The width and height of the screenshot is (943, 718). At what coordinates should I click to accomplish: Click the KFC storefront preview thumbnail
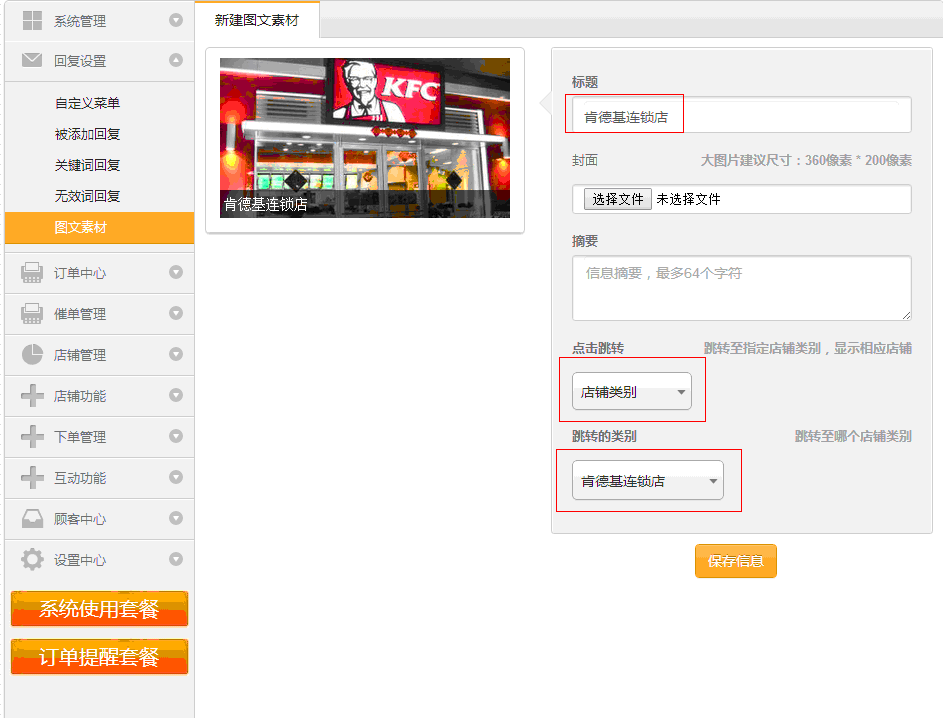tap(365, 138)
